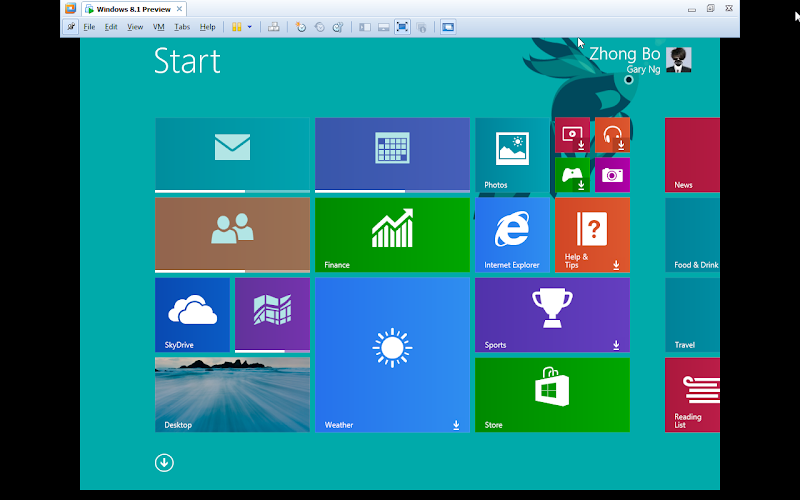This screenshot has width=800, height=500.
Task: Show all apps with down arrow
Action: coord(164,463)
